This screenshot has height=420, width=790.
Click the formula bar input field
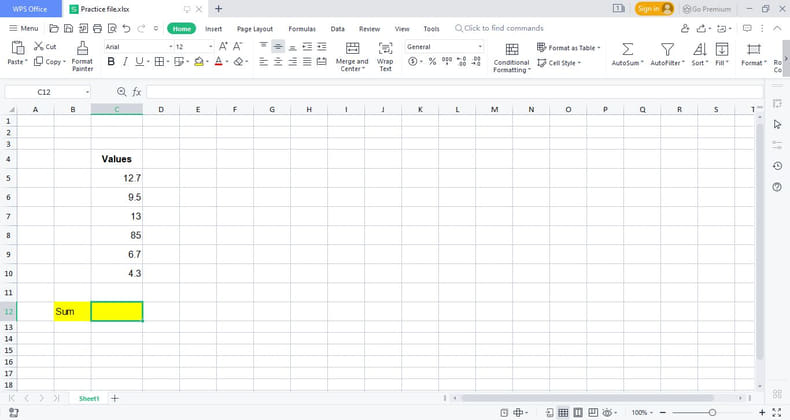[454, 92]
